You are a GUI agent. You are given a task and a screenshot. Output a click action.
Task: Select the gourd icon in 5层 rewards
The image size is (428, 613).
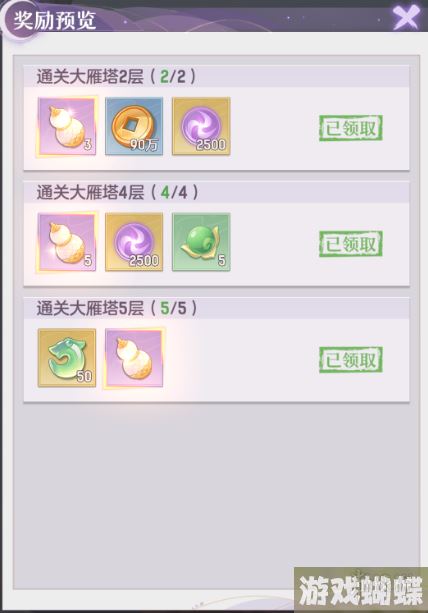click(134, 358)
